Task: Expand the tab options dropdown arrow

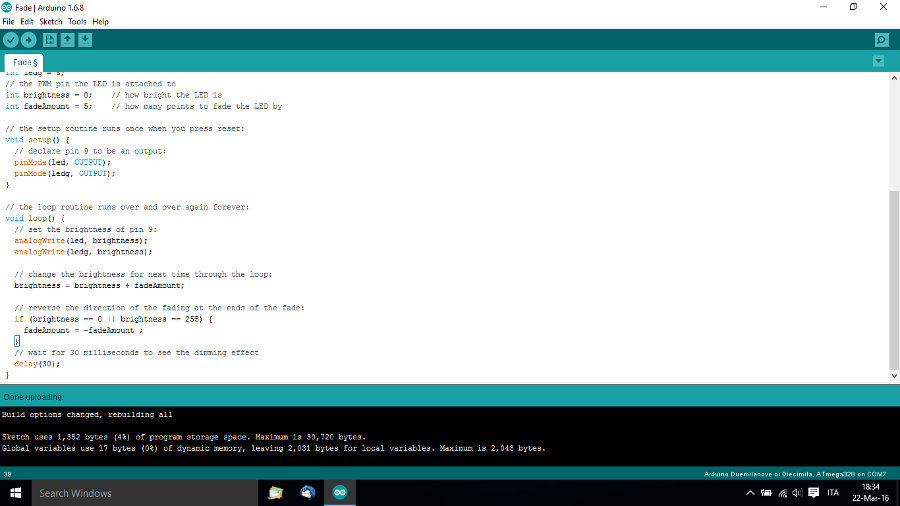Action: click(x=878, y=61)
